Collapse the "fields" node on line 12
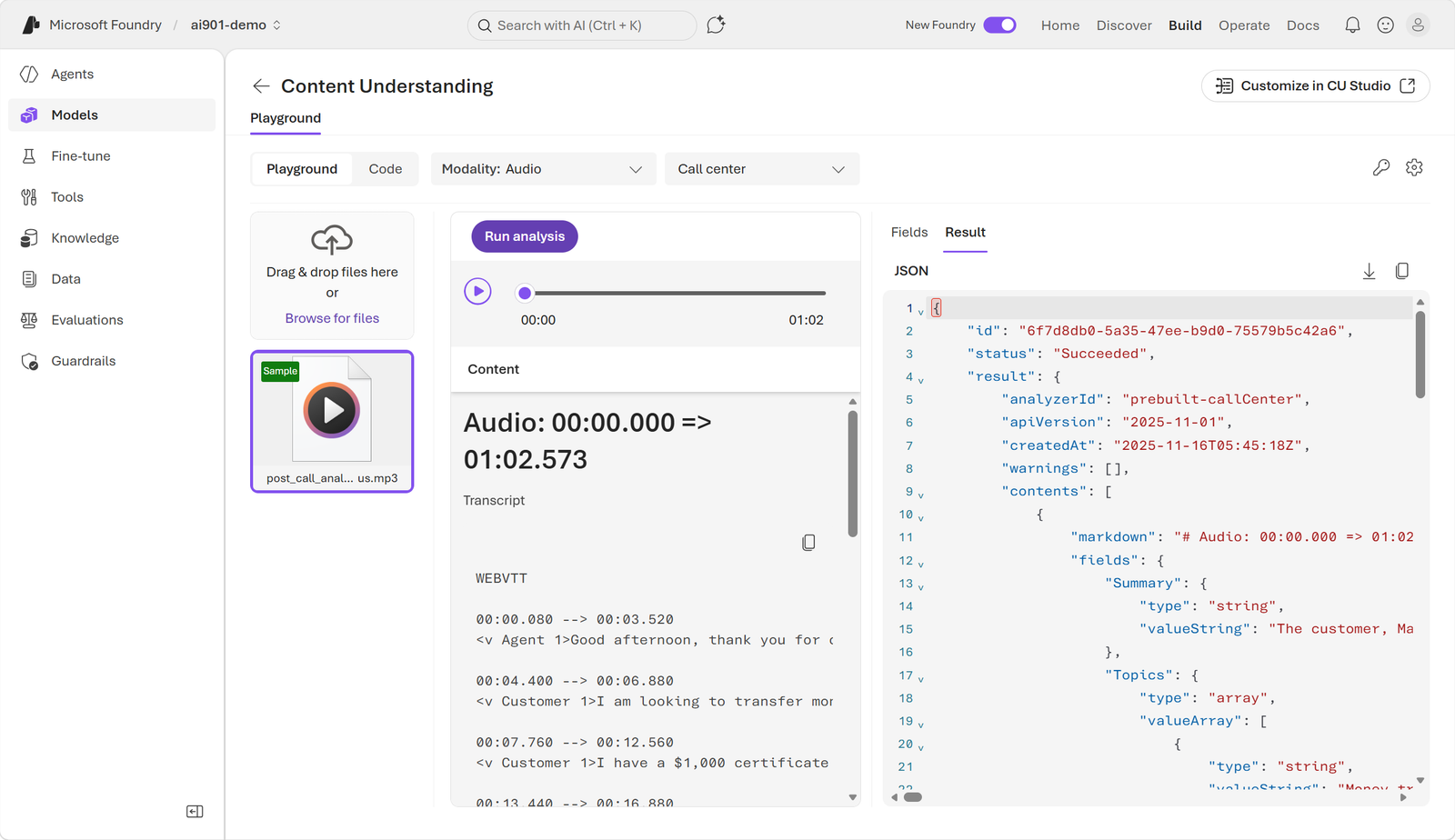Viewport: 1455px width, 840px height. pyautogui.click(x=920, y=564)
